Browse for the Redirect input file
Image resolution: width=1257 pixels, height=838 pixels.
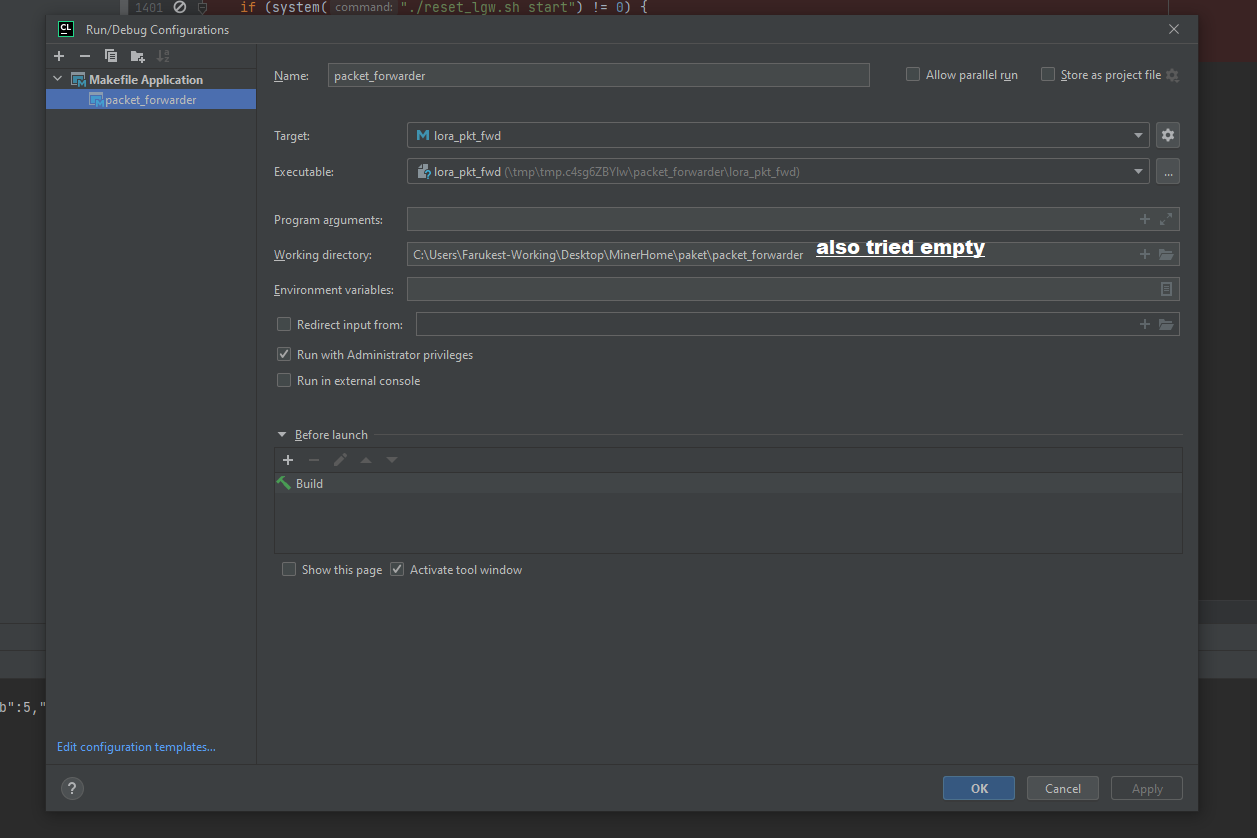click(x=1166, y=324)
